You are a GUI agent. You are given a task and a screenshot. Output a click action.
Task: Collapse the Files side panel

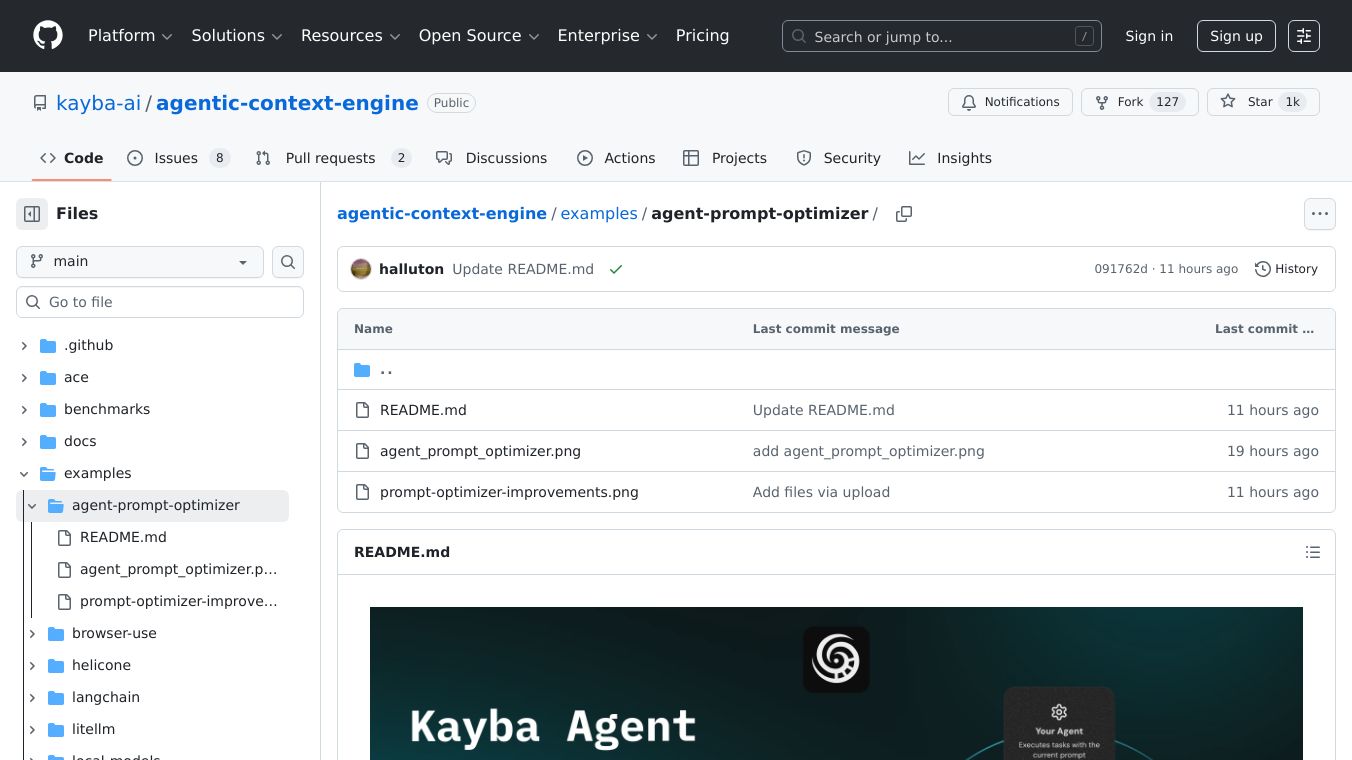coord(31,213)
